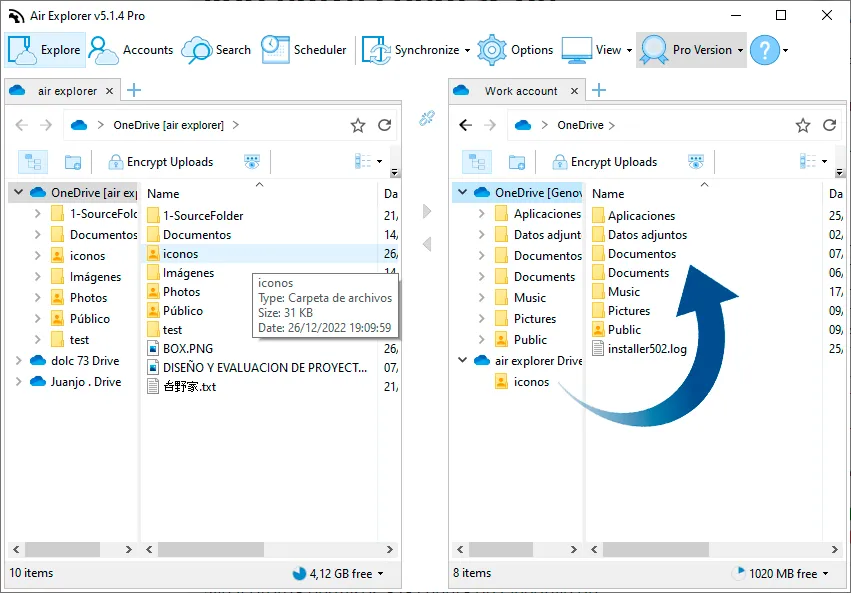Viewport: 851px width, 593px height.
Task: Go back in right pane navigation
Action: [x=466, y=125]
